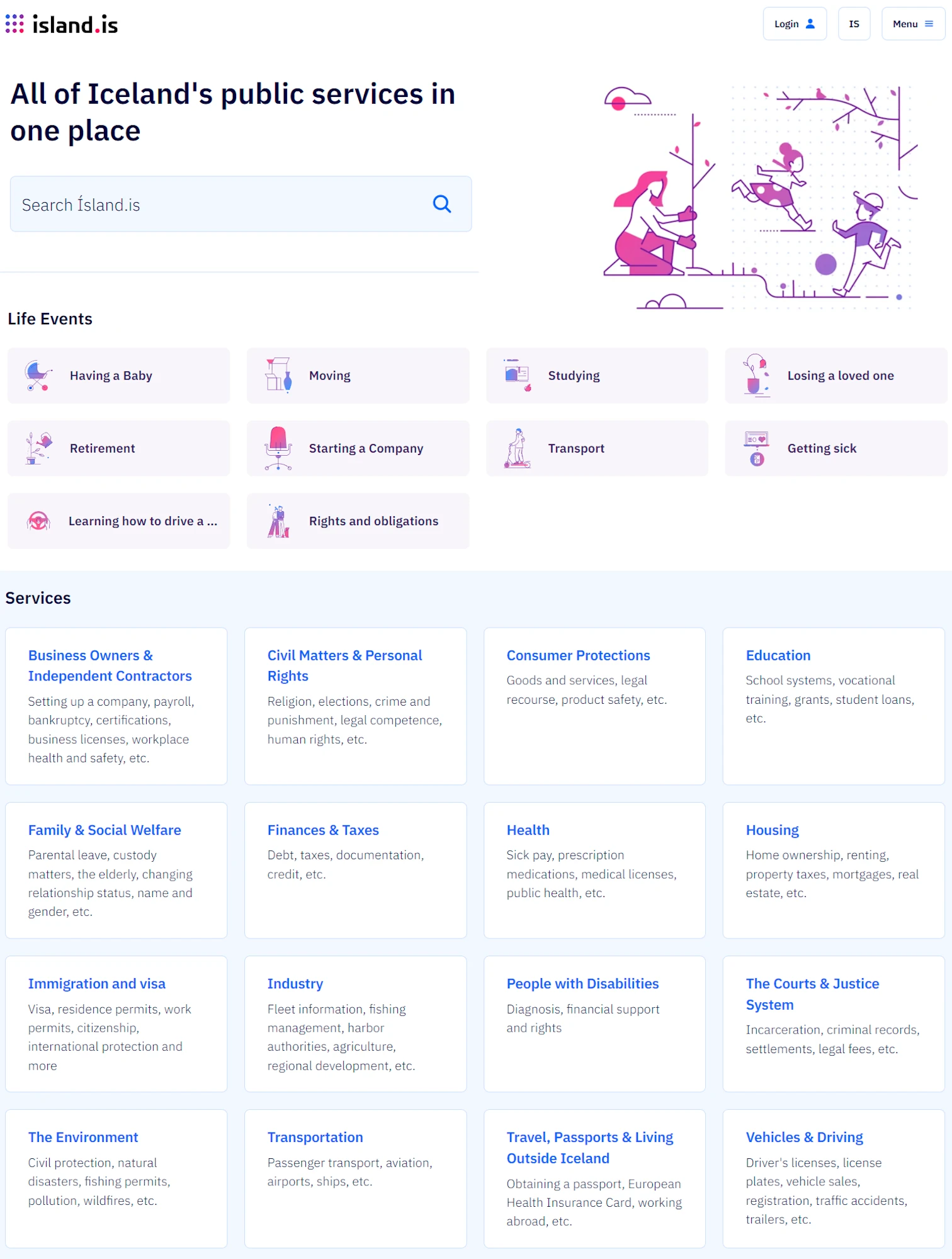Focus the Search Ísland.is field
The height and width of the screenshot is (1259, 952).
(241, 204)
